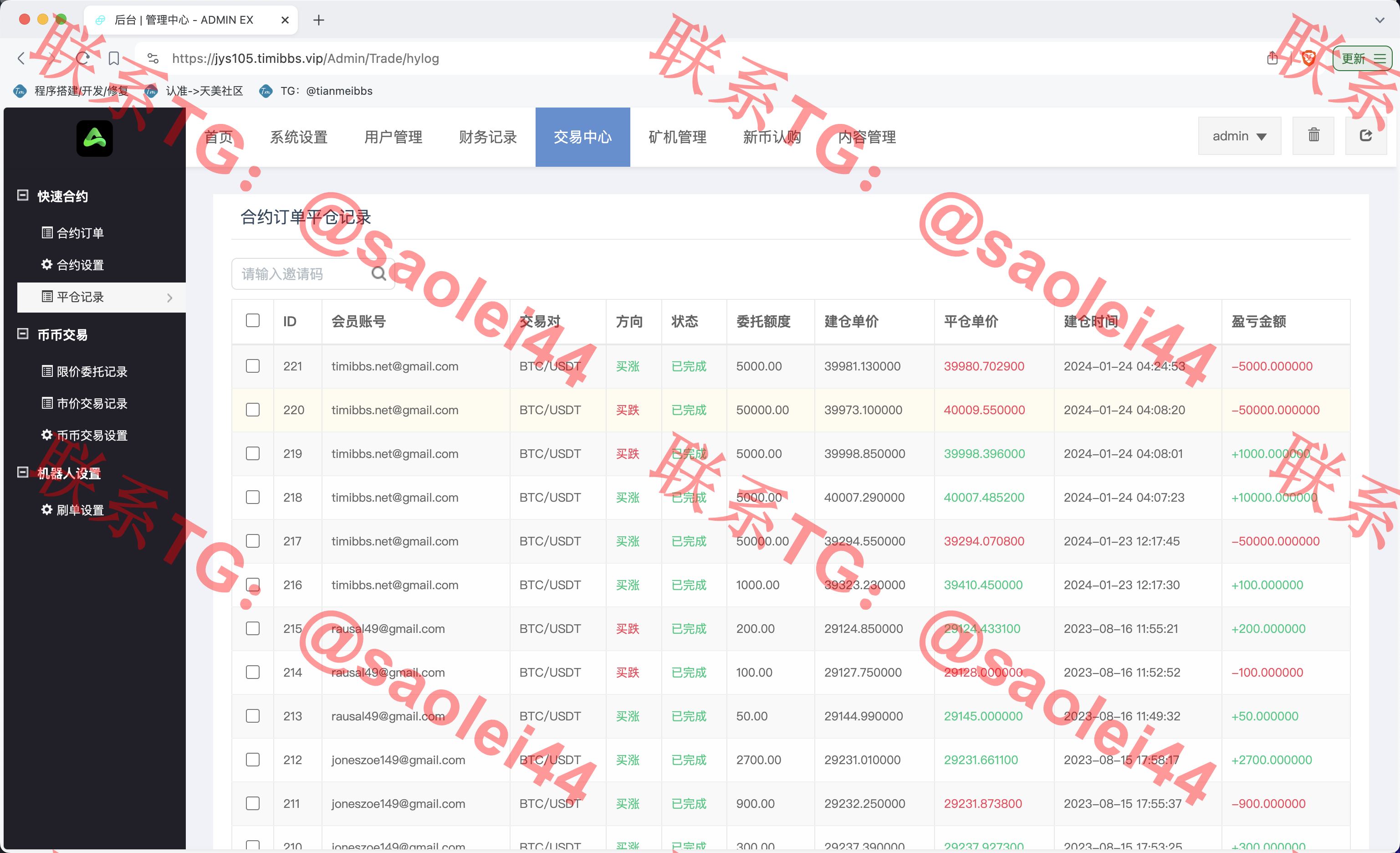This screenshot has height=853, width=1400.
Task: Check the box for order ID 218
Action: 253,497
